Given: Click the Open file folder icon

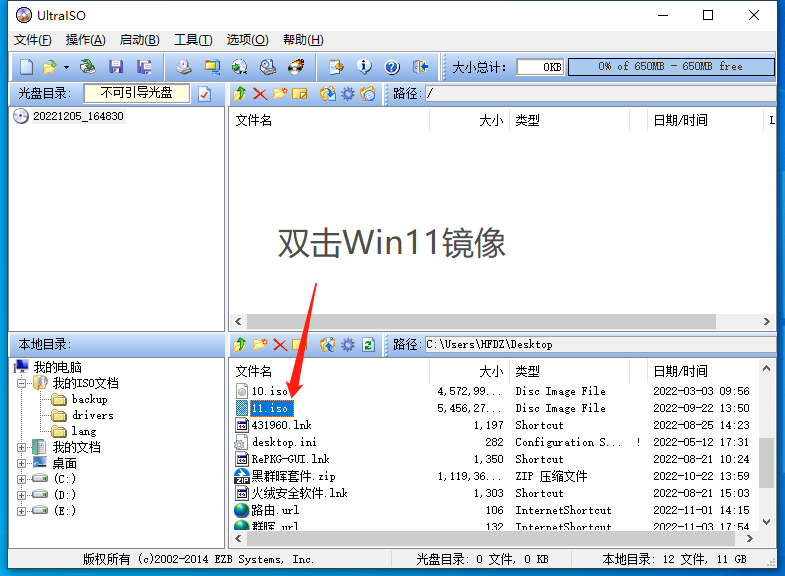Looking at the screenshot, I should [x=50, y=67].
